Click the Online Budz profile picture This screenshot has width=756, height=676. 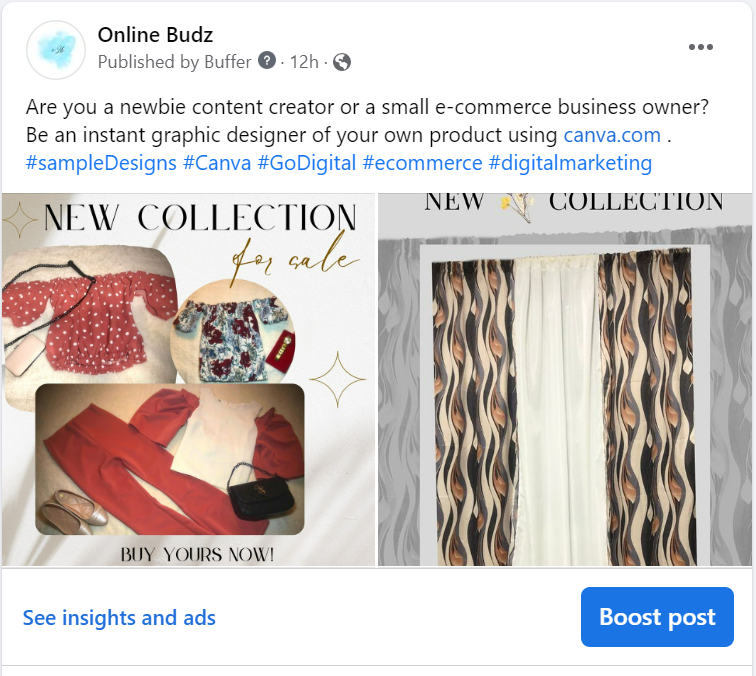click(x=55, y=49)
